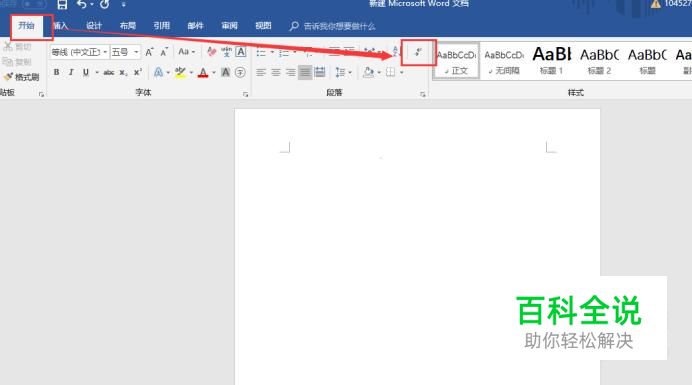Image resolution: width=692 pixels, height=385 pixels.
Task: Apply the 标题 2 heading style
Action: tap(599, 61)
